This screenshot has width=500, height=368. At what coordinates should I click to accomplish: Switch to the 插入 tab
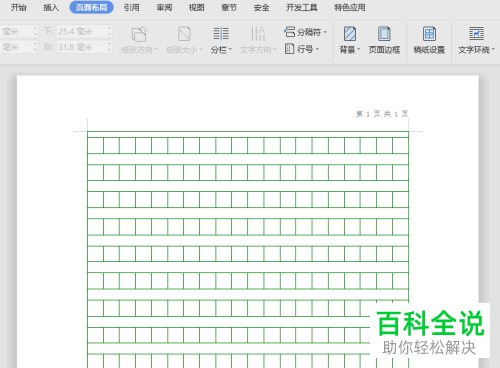tap(51, 7)
